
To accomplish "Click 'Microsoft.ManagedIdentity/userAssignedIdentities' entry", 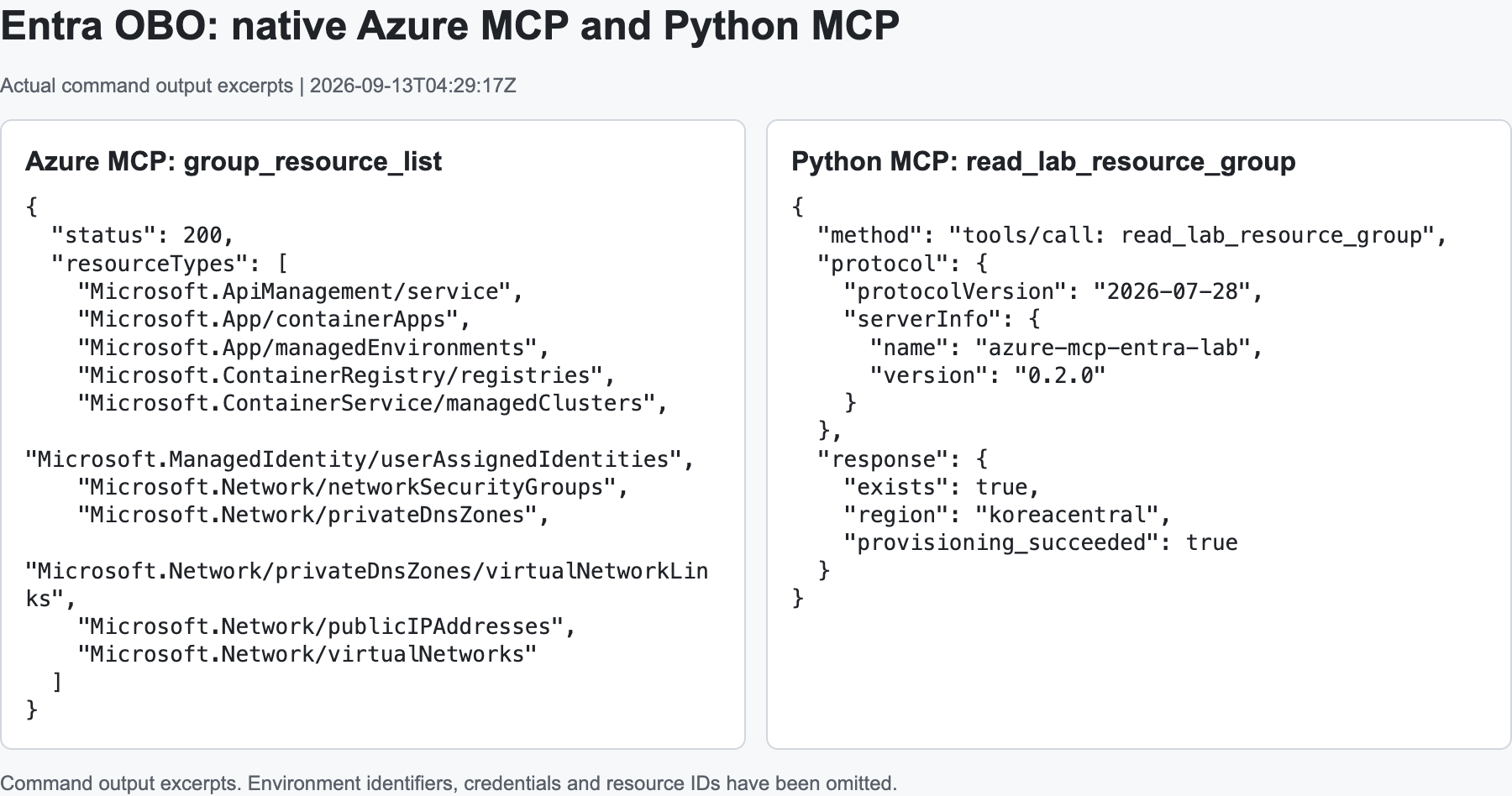I will (x=360, y=459).
